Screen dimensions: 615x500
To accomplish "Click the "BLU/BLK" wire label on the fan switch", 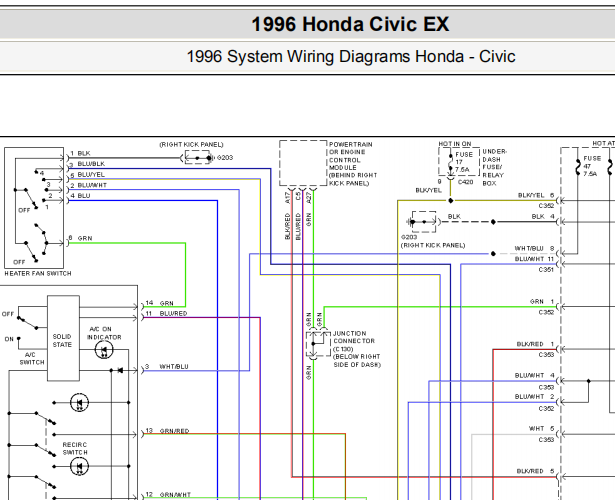I will click(91, 164).
